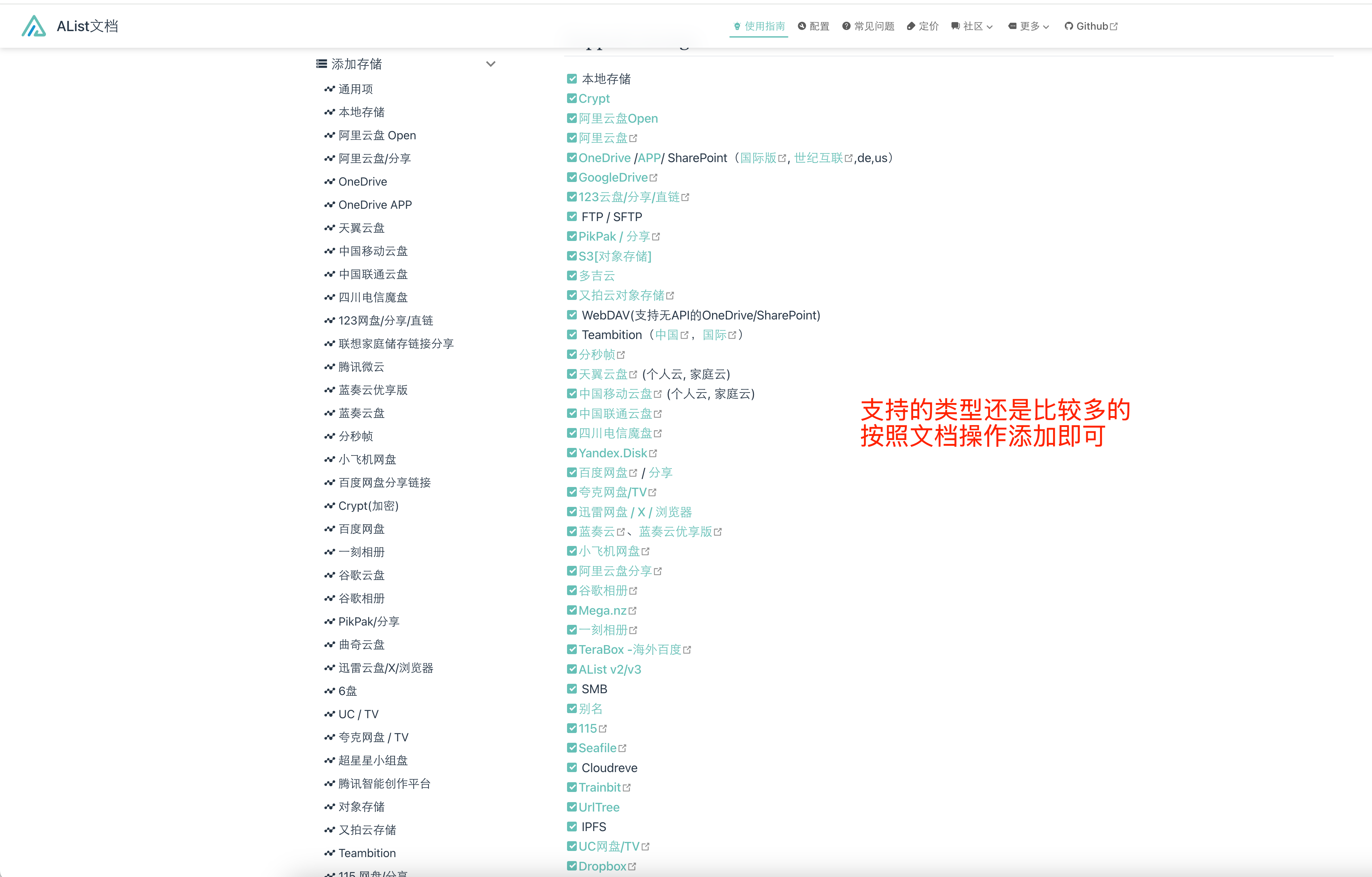Image resolution: width=1372 pixels, height=877 pixels.
Task: Click the external-link icon after 小飞机网盘
Action: (645, 551)
